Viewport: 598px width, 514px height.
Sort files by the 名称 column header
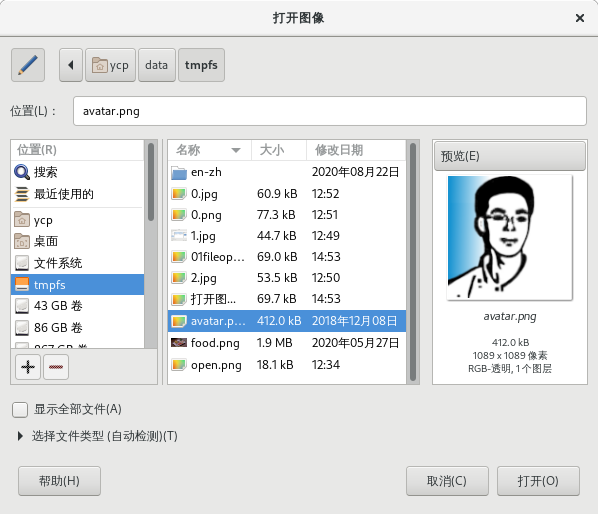[209, 150]
